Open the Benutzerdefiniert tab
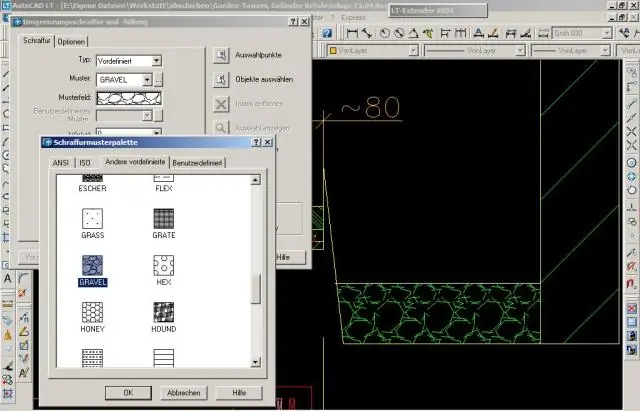The image size is (640, 411). click(x=197, y=163)
